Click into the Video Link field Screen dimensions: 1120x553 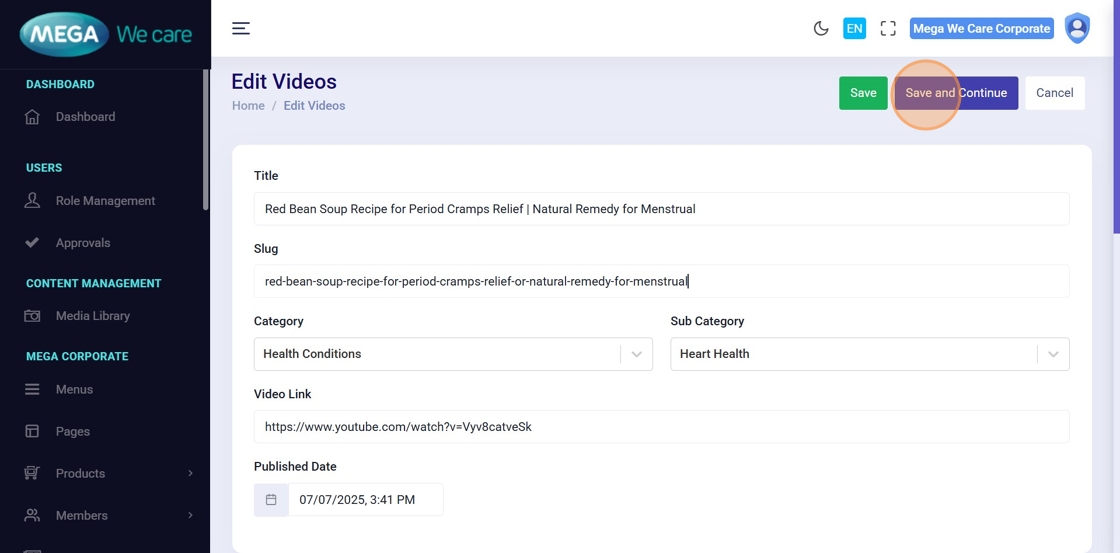coord(661,427)
